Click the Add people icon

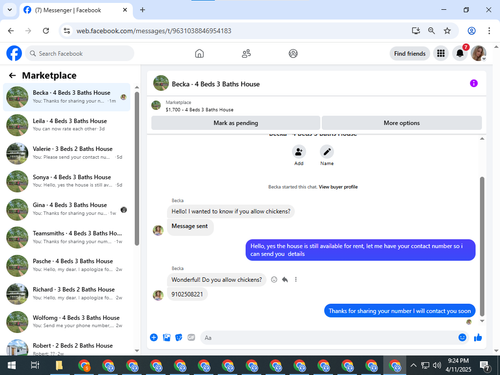pyautogui.click(x=299, y=152)
